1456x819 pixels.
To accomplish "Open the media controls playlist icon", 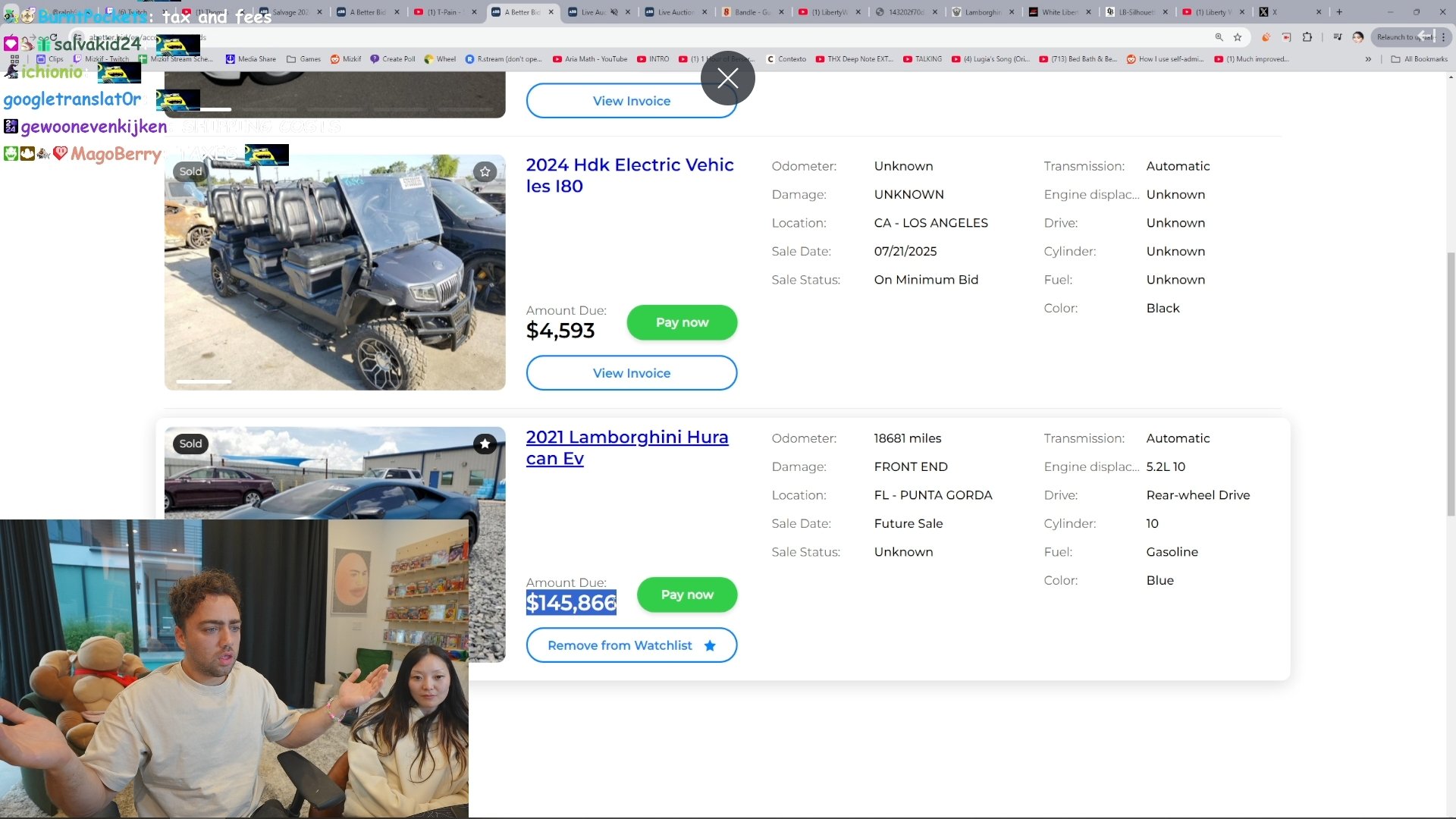I will coord(1338,37).
